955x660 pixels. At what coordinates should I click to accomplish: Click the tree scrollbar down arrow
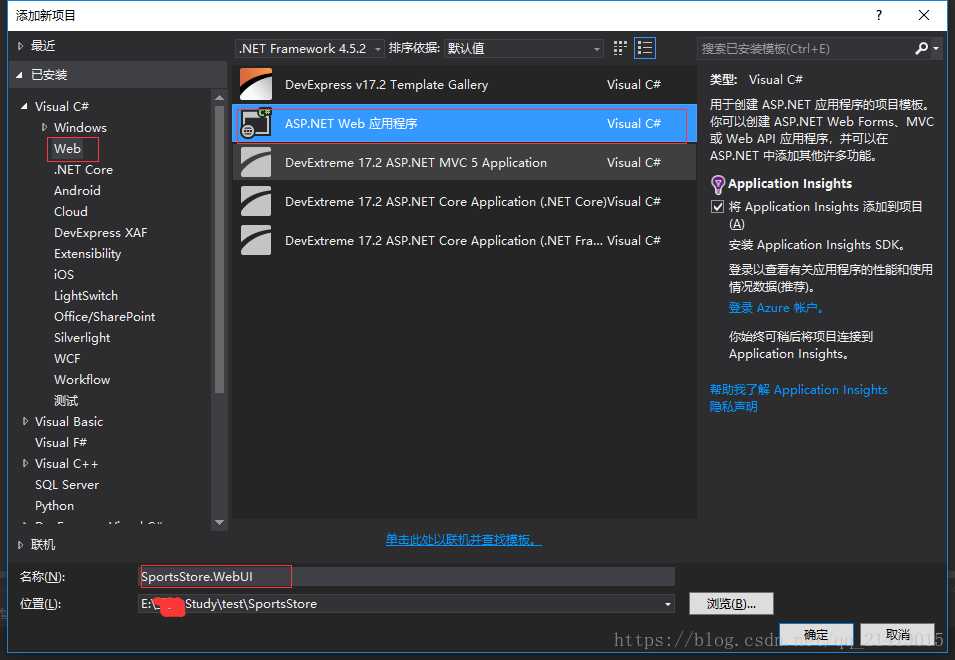pyautogui.click(x=219, y=522)
